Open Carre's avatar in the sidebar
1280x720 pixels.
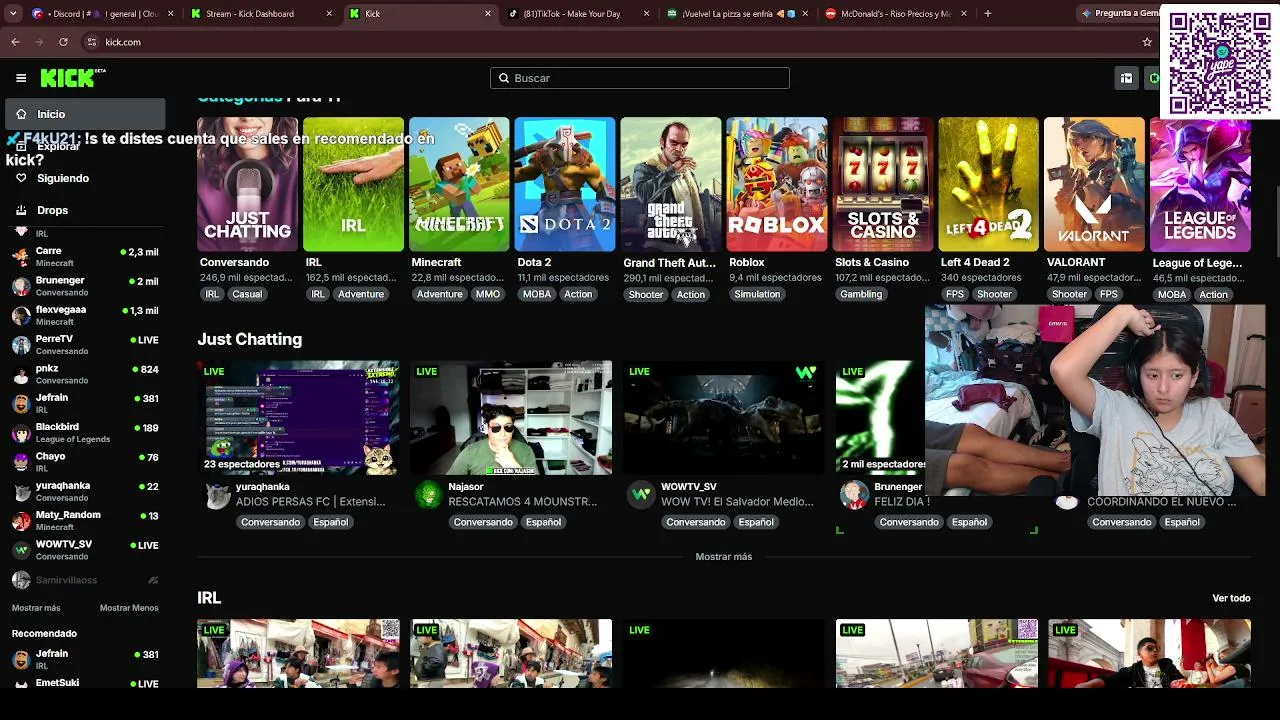(x=21, y=256)
